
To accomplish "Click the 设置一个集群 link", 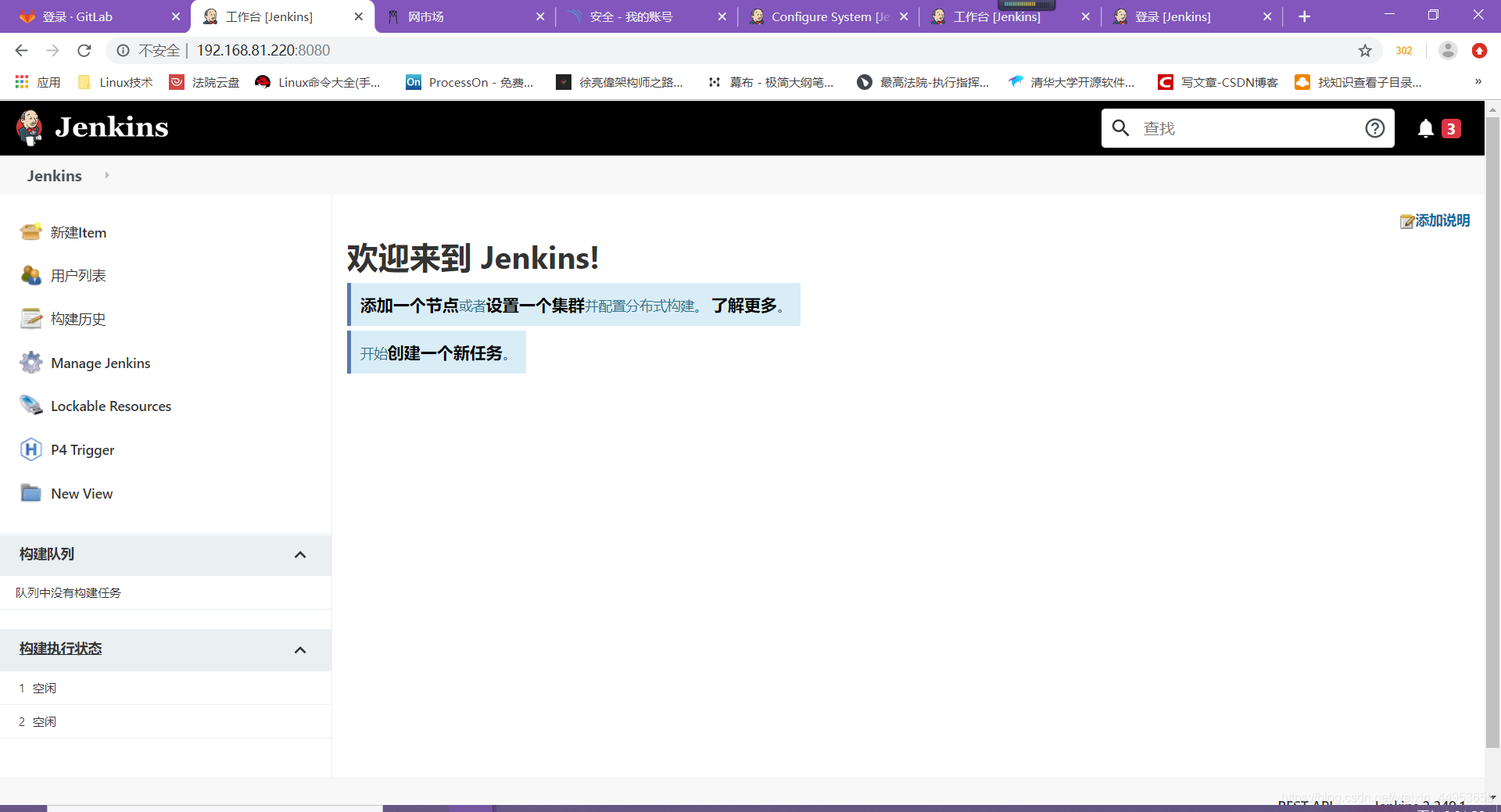I will click(x=536, y=306).
